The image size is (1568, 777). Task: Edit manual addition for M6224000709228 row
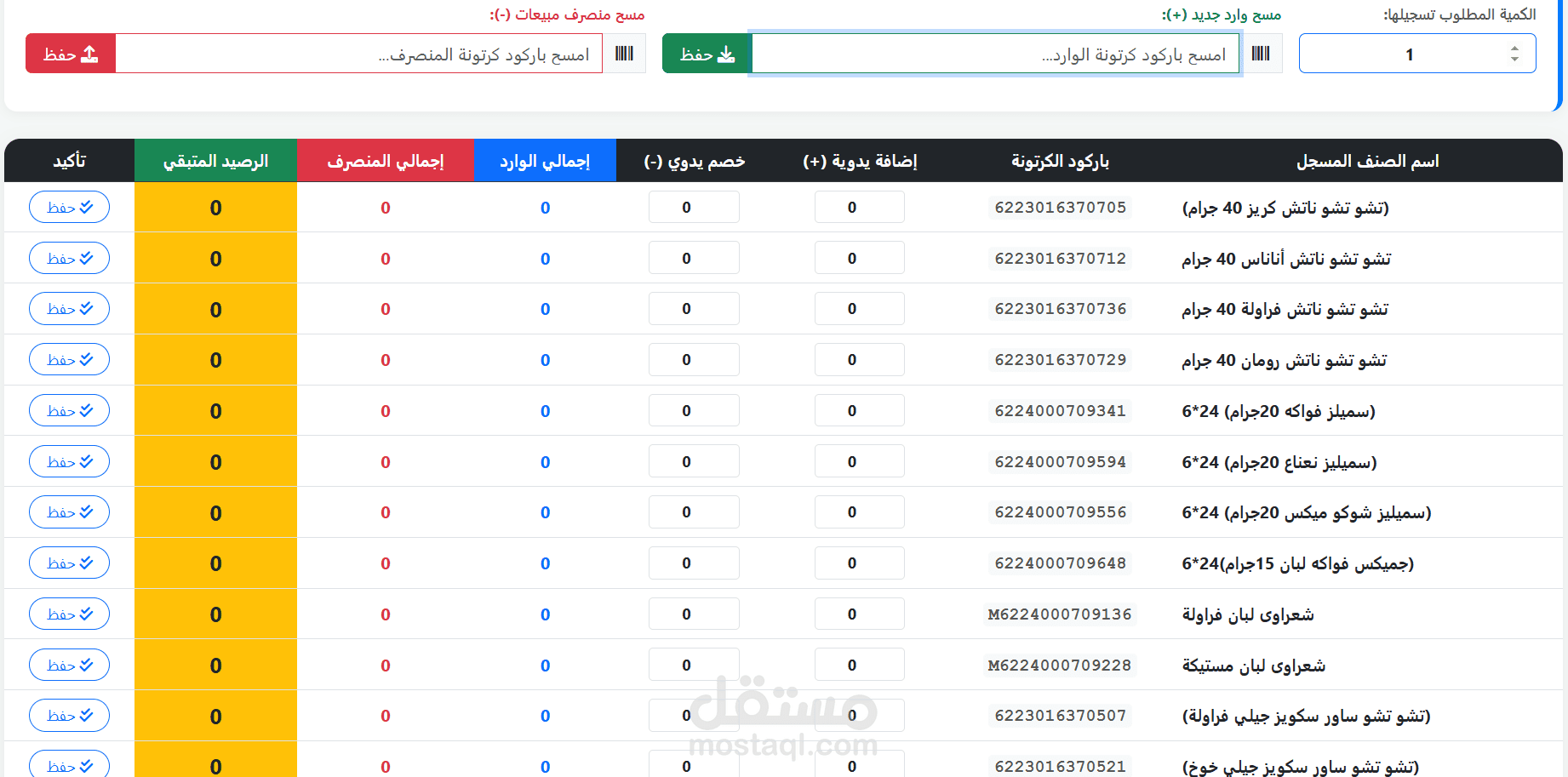(x=859, y=665)
